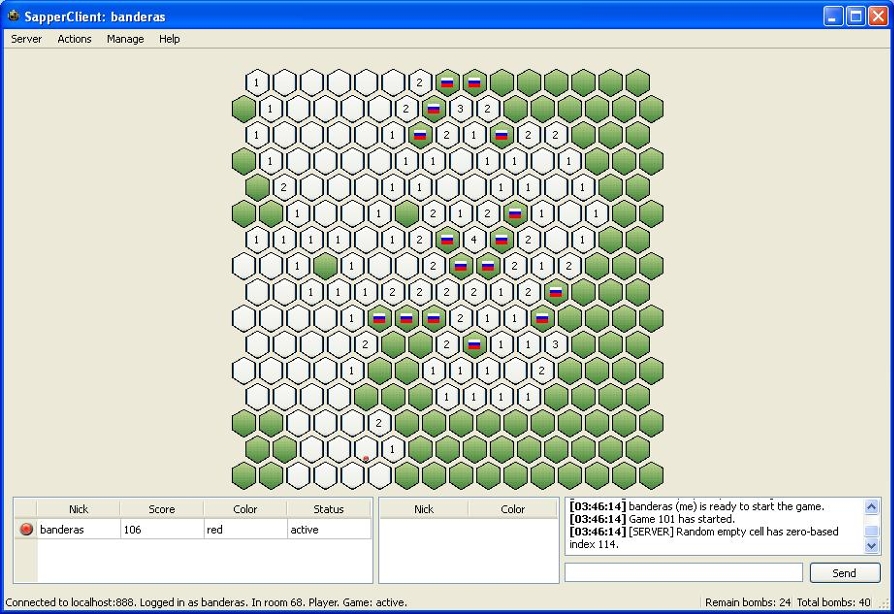The height and width of the screenshot is (614, 894).
Task: Click the flag in the second board row
Action: pyautogui.click(x=433, y=108)
